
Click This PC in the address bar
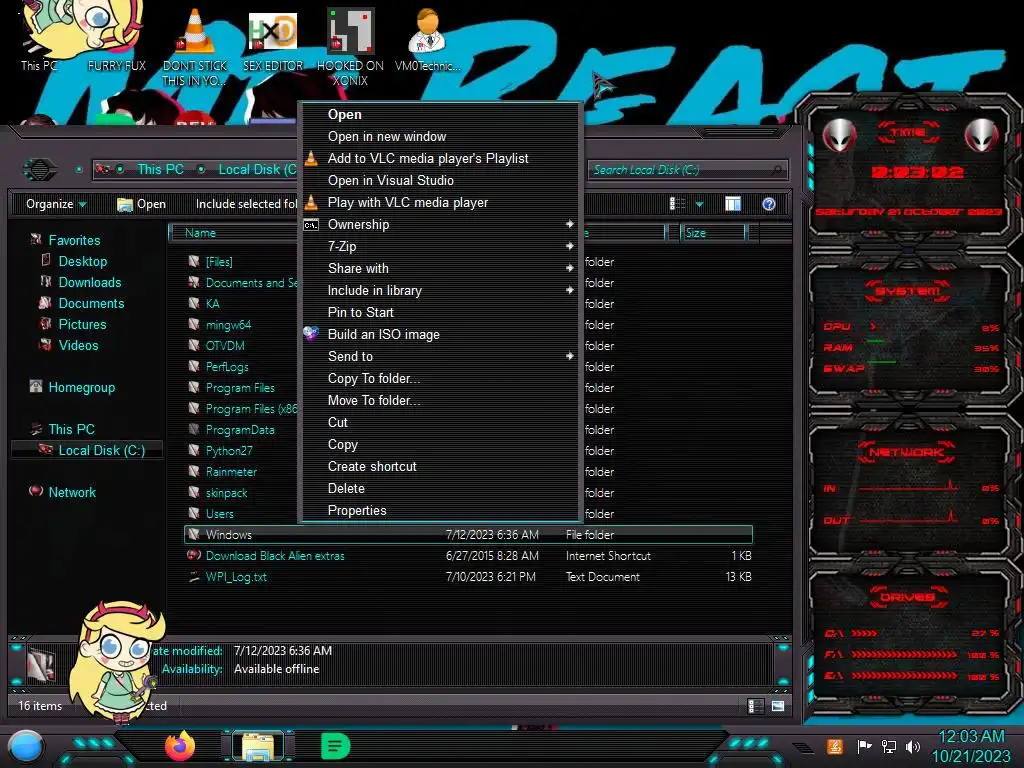pyautogui.click(x=160, y=169)
